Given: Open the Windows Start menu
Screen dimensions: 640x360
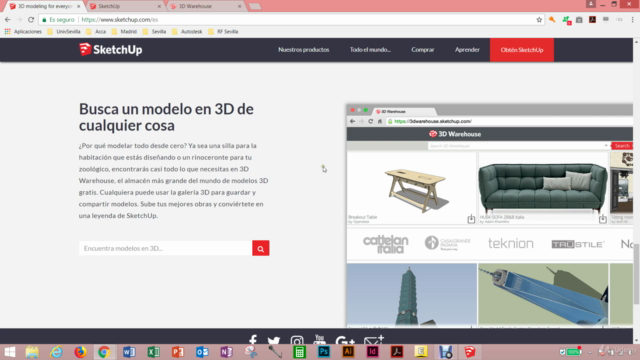Looking at the screenshot, I should point(10,352).
